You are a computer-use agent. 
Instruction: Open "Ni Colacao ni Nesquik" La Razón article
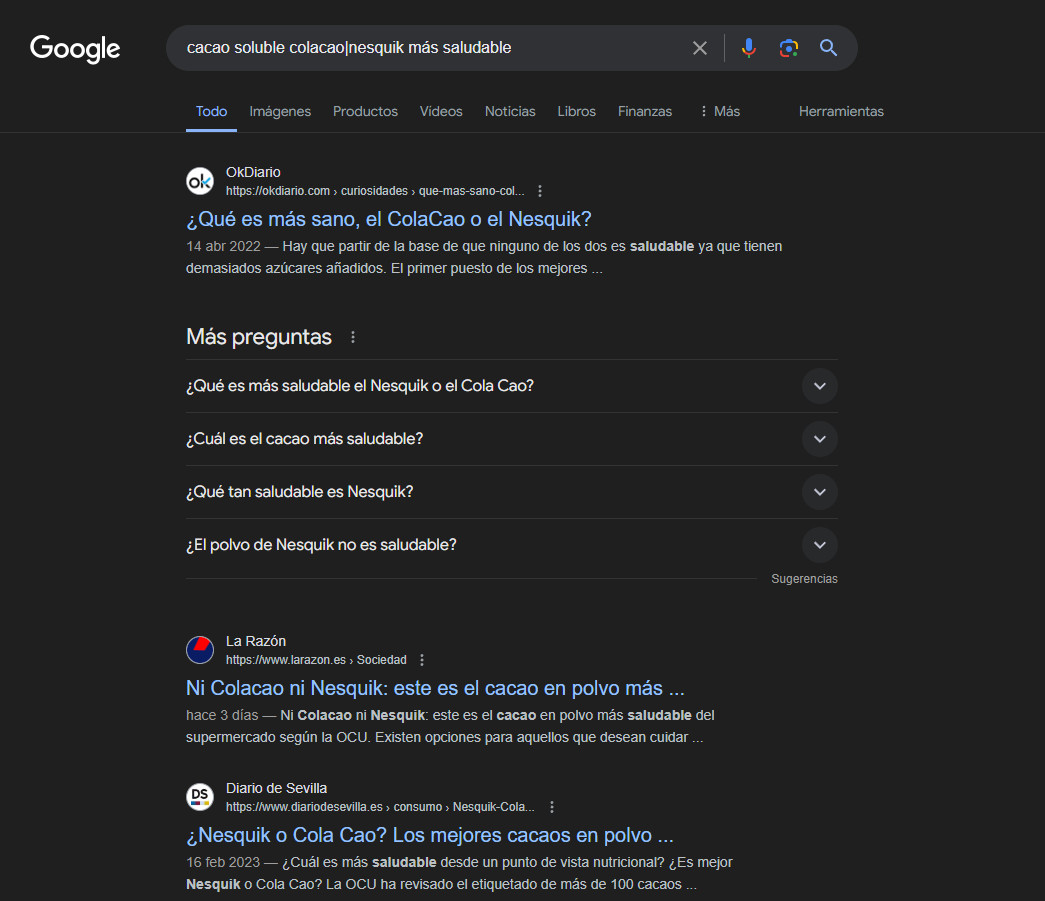(435, 688)
